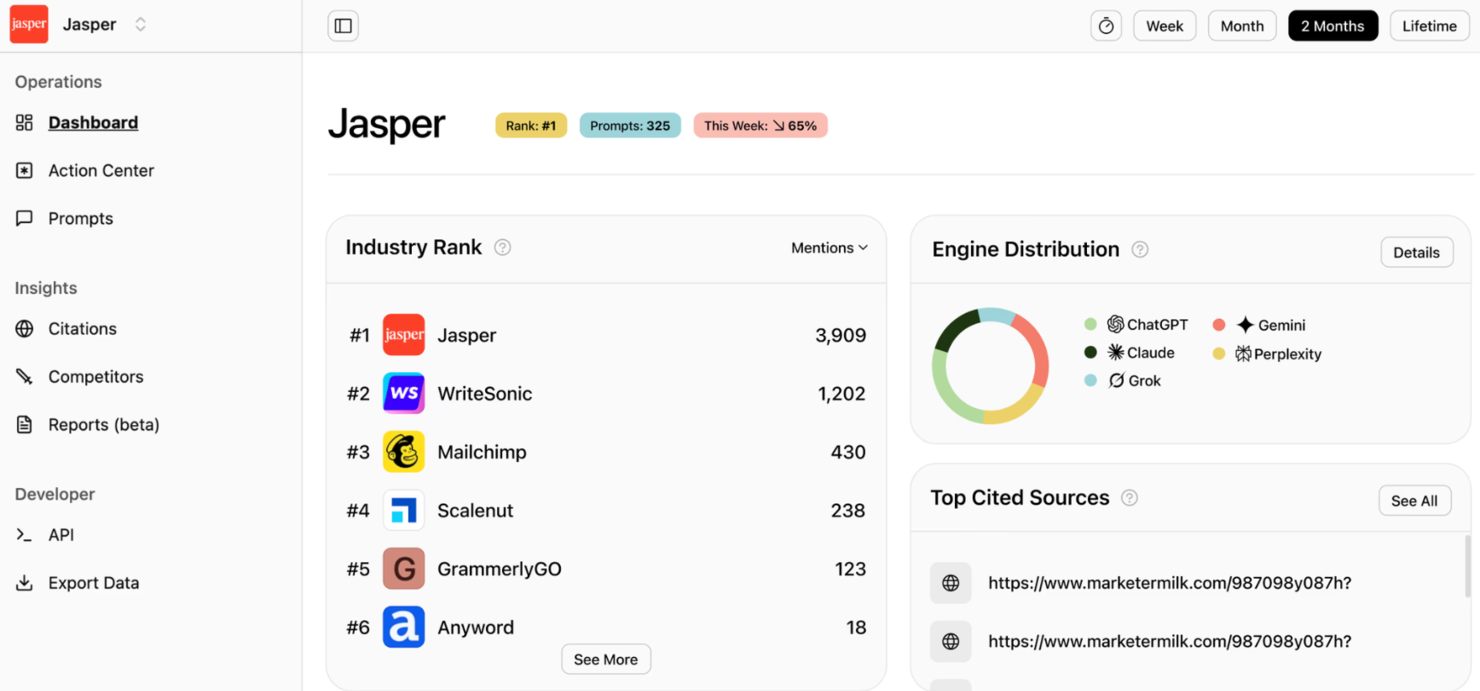Viewport: 1480px width, 691px height.
Task: Collapse the sidebar using the panel icon
Action: pyautogui.click(x=342, y=25)
